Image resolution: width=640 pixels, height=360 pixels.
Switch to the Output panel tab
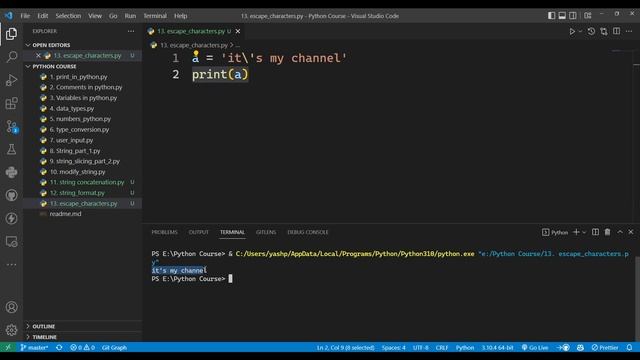coord(199,232)
